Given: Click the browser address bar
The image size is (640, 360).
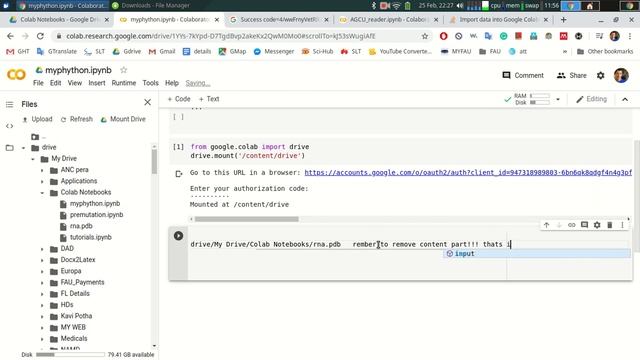Looking at the screenshot, I should pos(242,36).
